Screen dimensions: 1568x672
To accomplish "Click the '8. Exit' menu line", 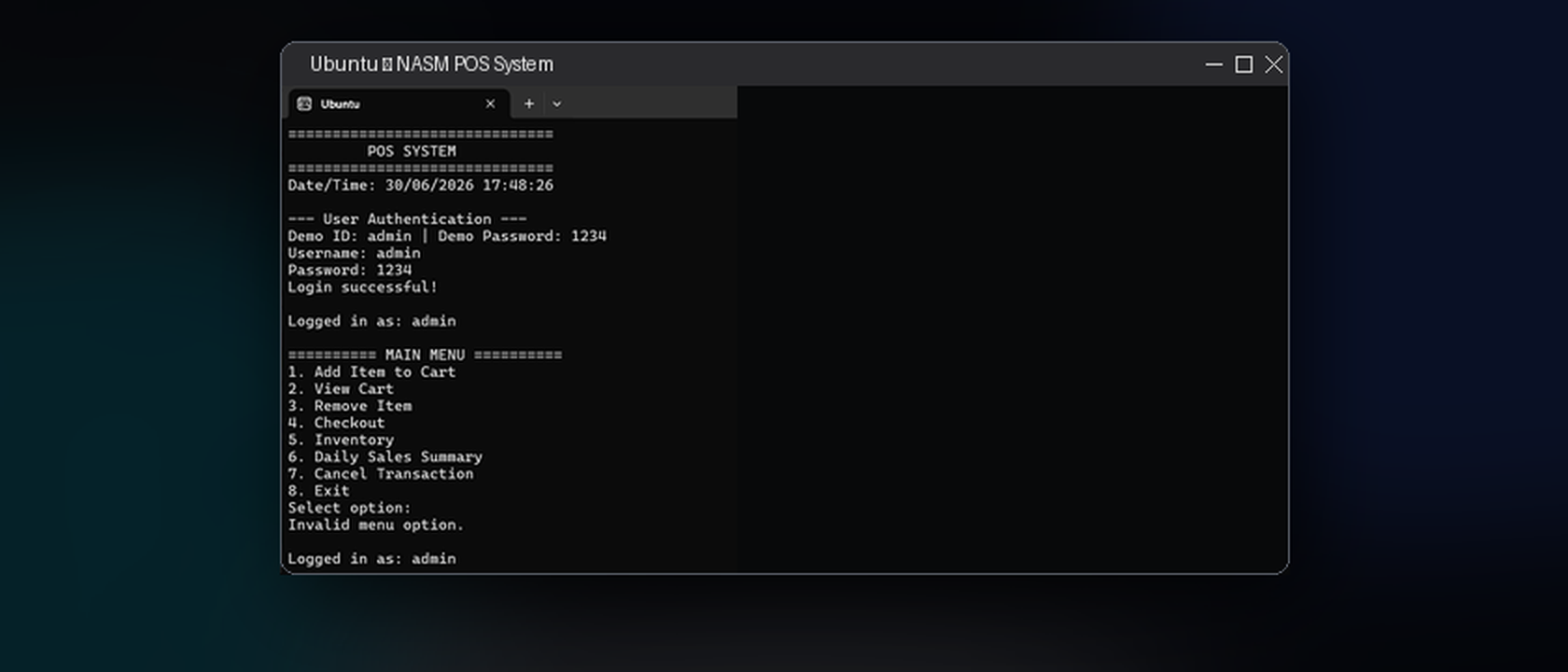I will [318, 490].
